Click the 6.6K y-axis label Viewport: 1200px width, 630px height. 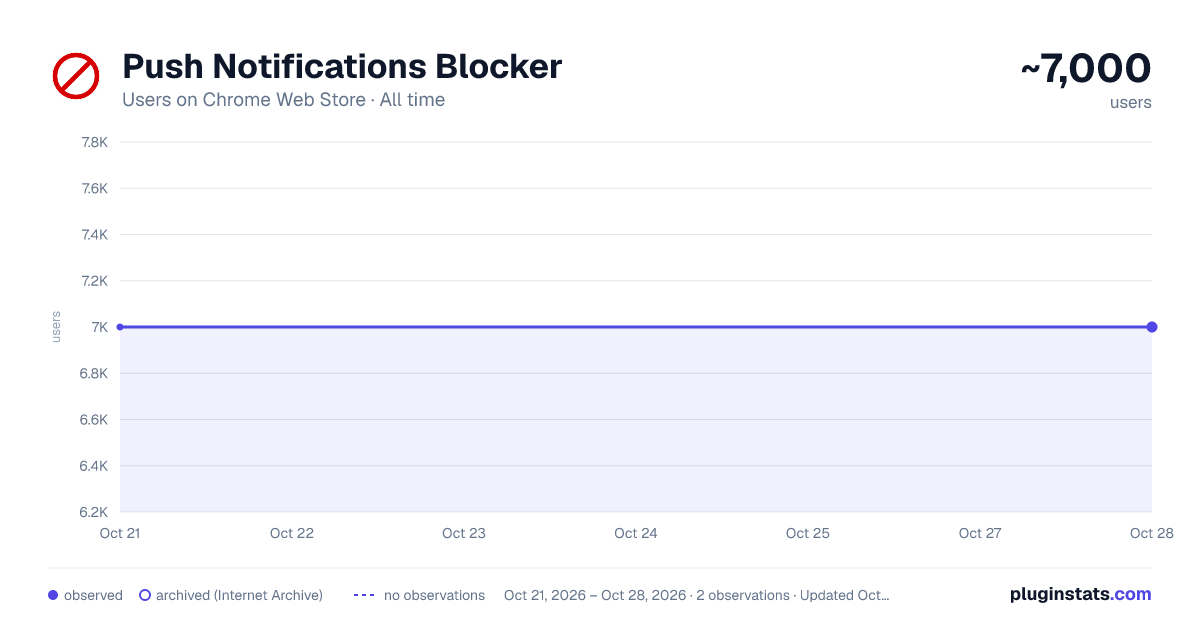click(94, 420)
